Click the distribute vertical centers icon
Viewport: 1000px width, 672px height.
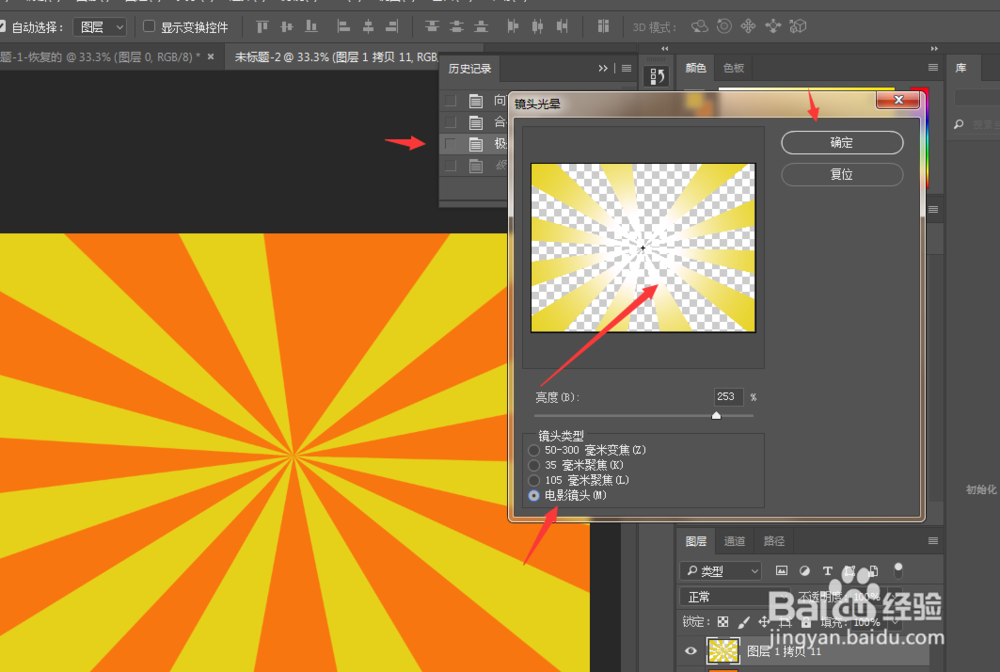[457, 27]
